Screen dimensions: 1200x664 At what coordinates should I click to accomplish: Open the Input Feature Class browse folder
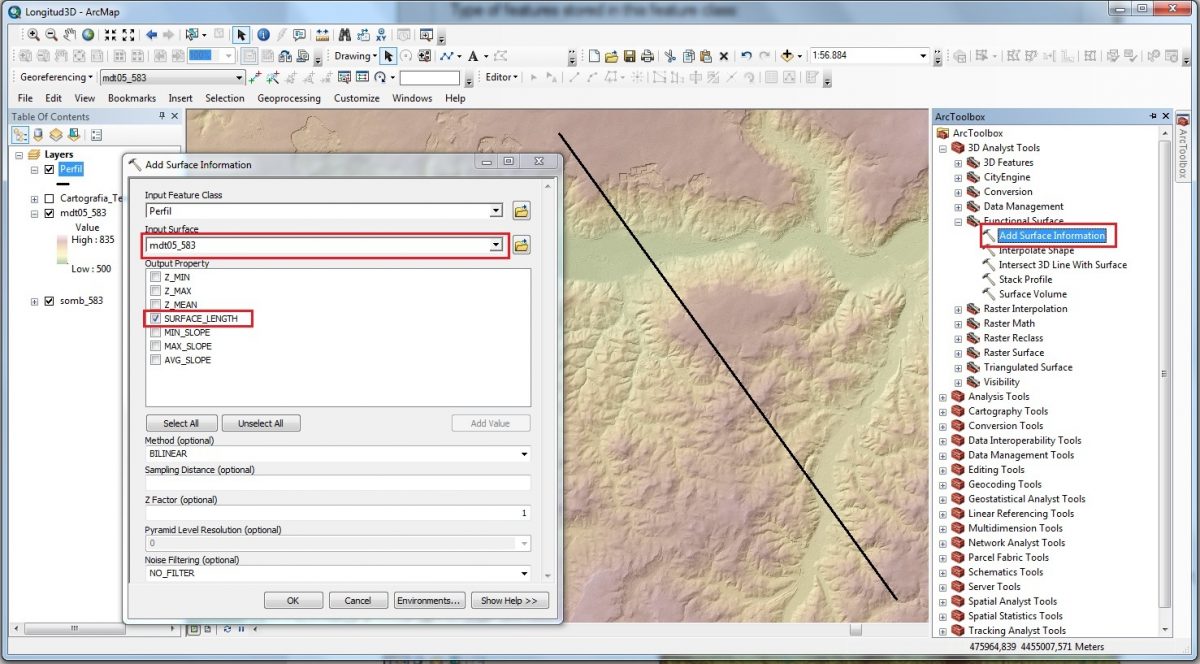521,211
